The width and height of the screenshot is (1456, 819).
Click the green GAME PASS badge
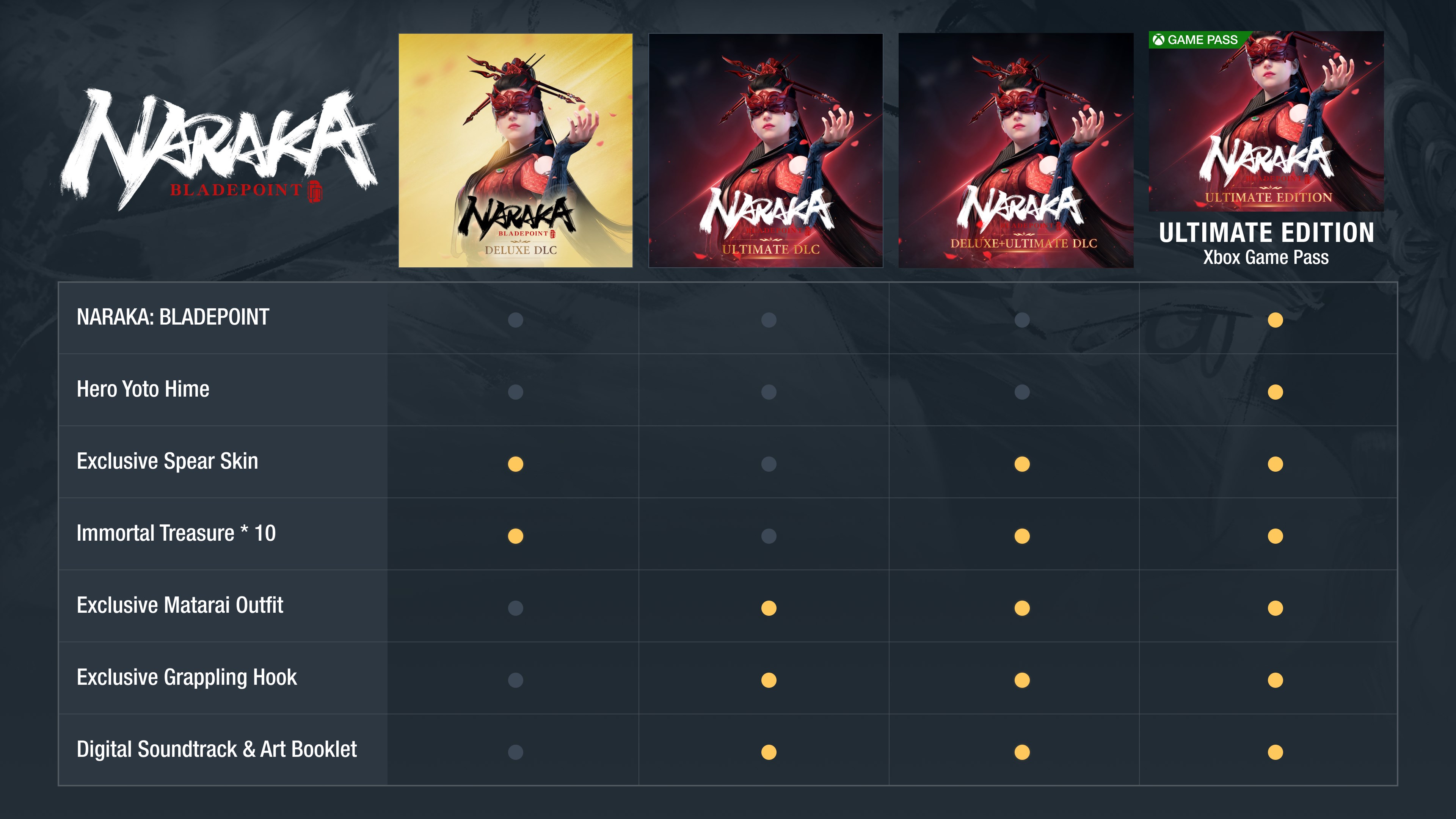(x=1198, y=39)
